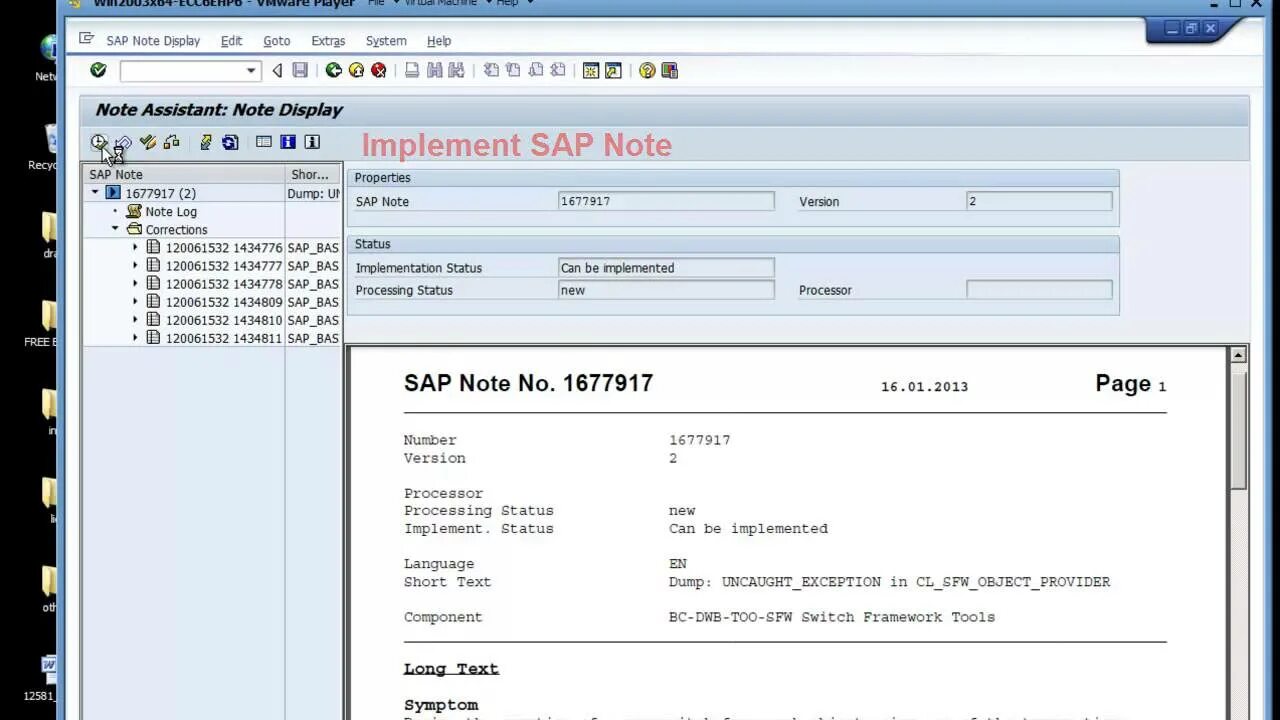Click the white Information icon
The image size is (1280, 720).
pyautogui.click(x=312, y=142)
